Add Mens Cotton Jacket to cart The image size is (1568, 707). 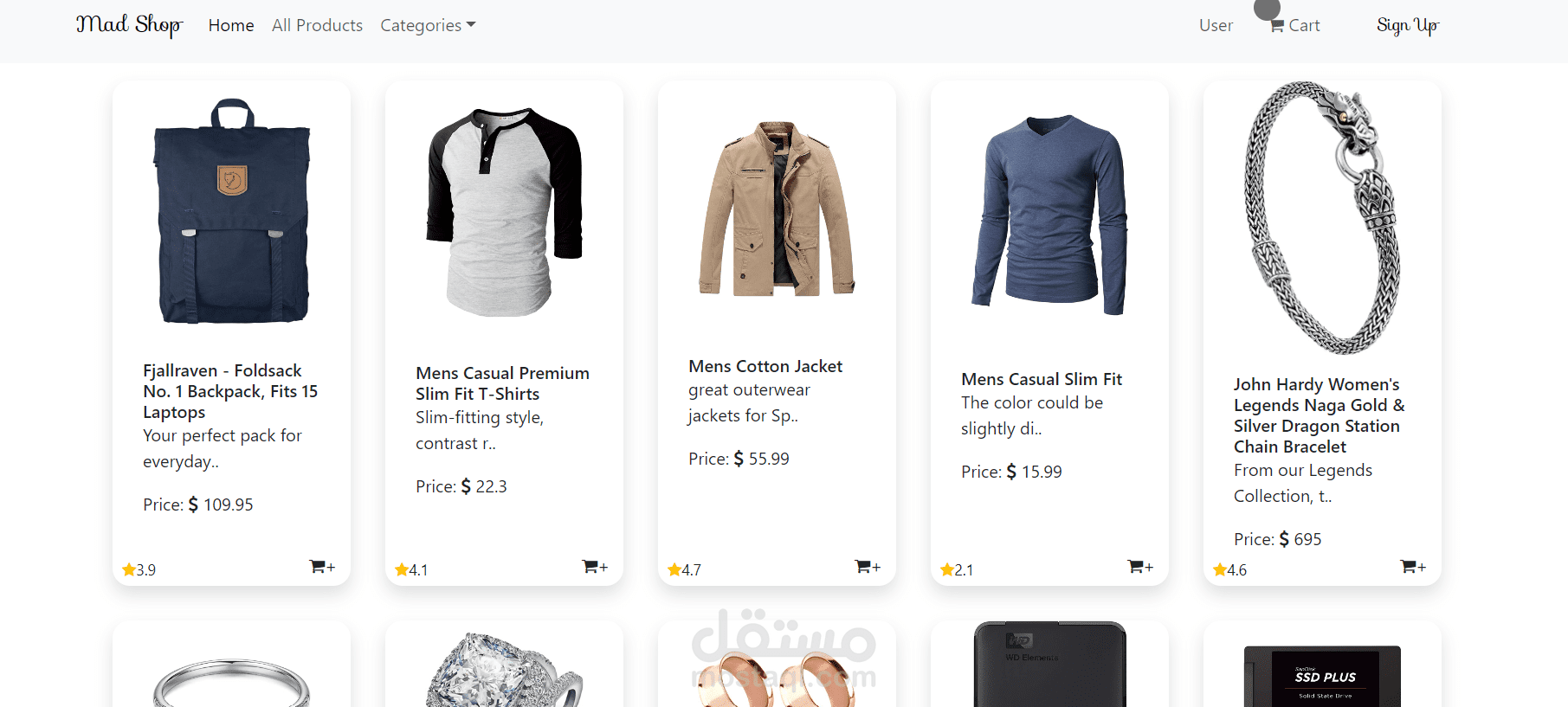click(x=868, y=567)
